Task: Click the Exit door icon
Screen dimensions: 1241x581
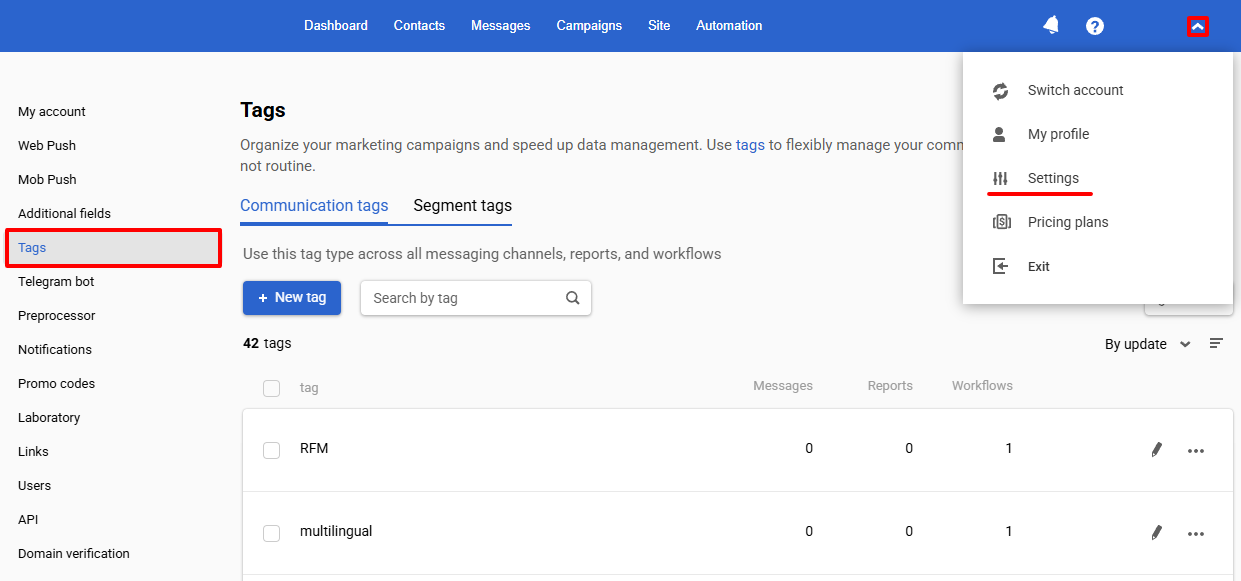Action: (1000, 266)
